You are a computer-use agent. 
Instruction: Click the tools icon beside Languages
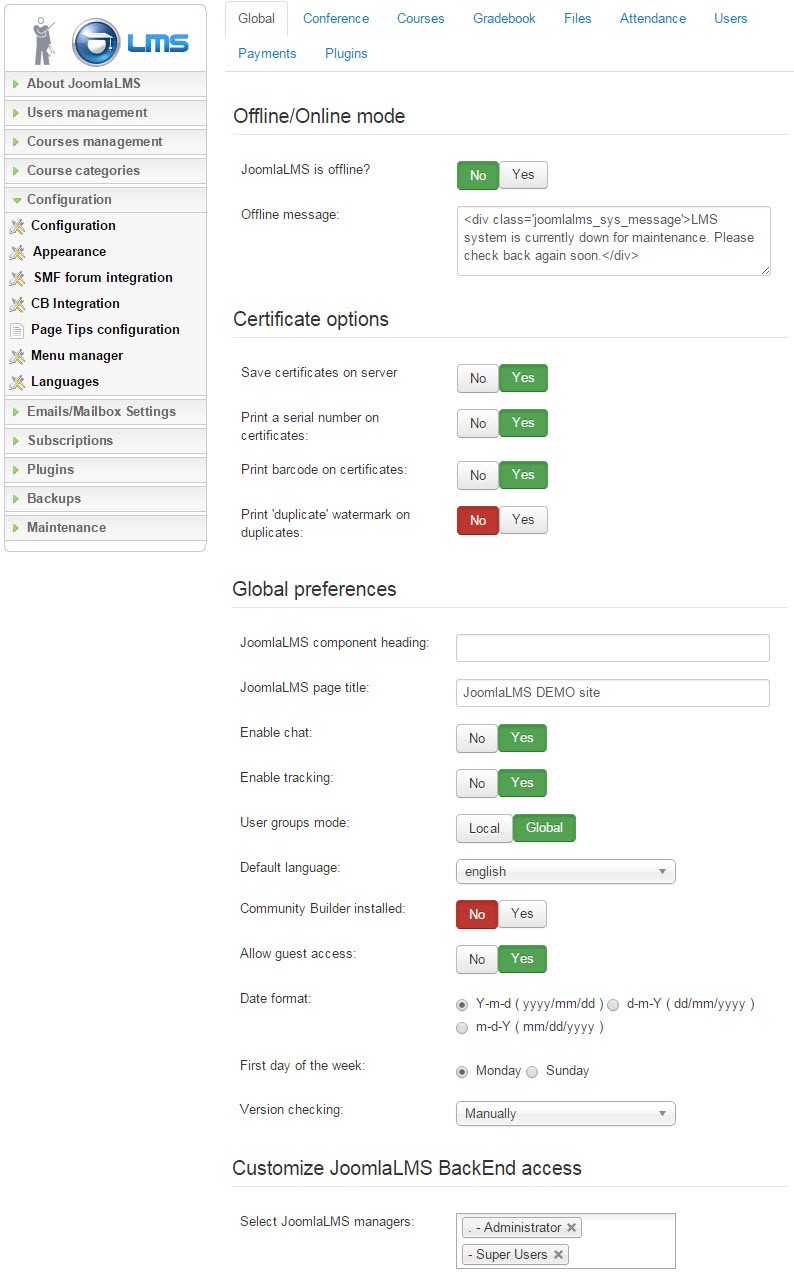[x=17, y=382]
